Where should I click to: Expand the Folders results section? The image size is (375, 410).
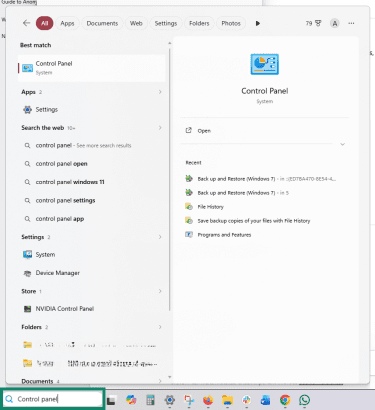click(x=160, y=327)
